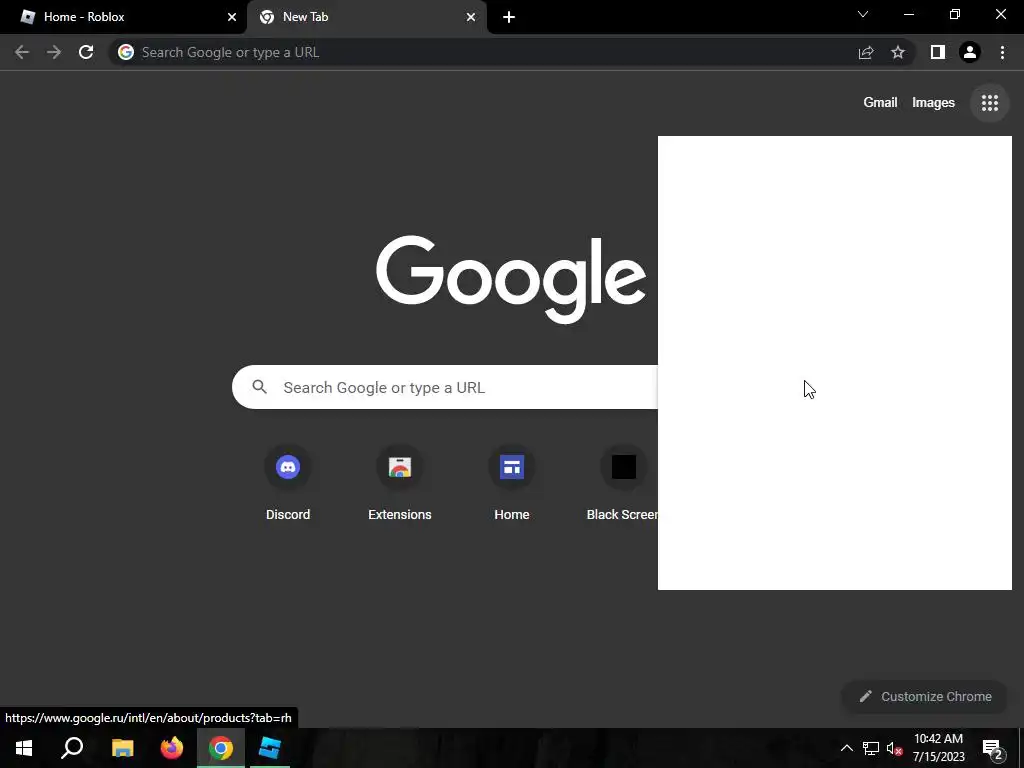Click the Google search box on page
This screenshot has width=1024, height=768.
click(x=445, y=387)
